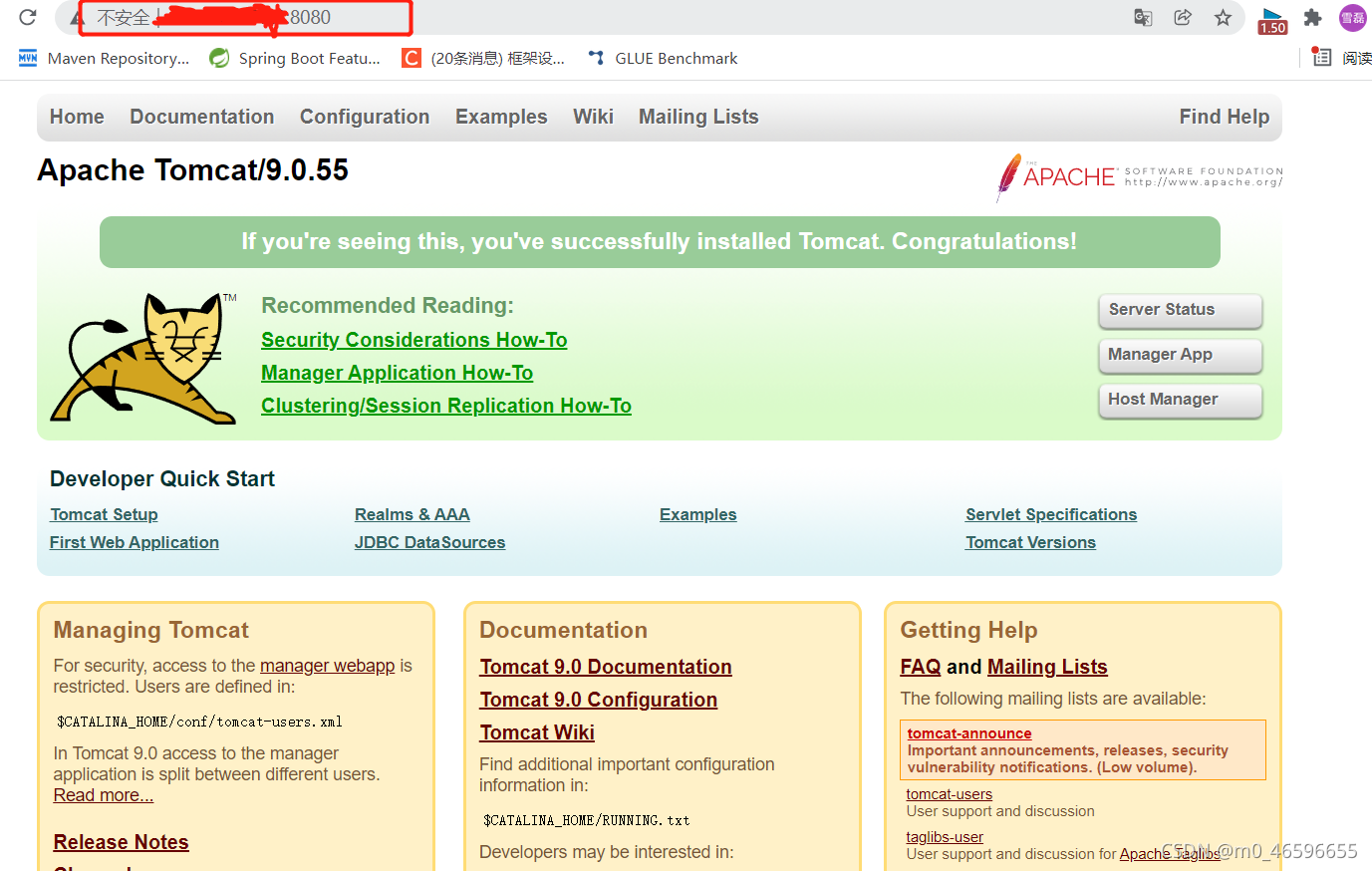Open the CSDN 框架设 bookmark
The width and height of the screenshot is (1372, 871).
(483, 58)
